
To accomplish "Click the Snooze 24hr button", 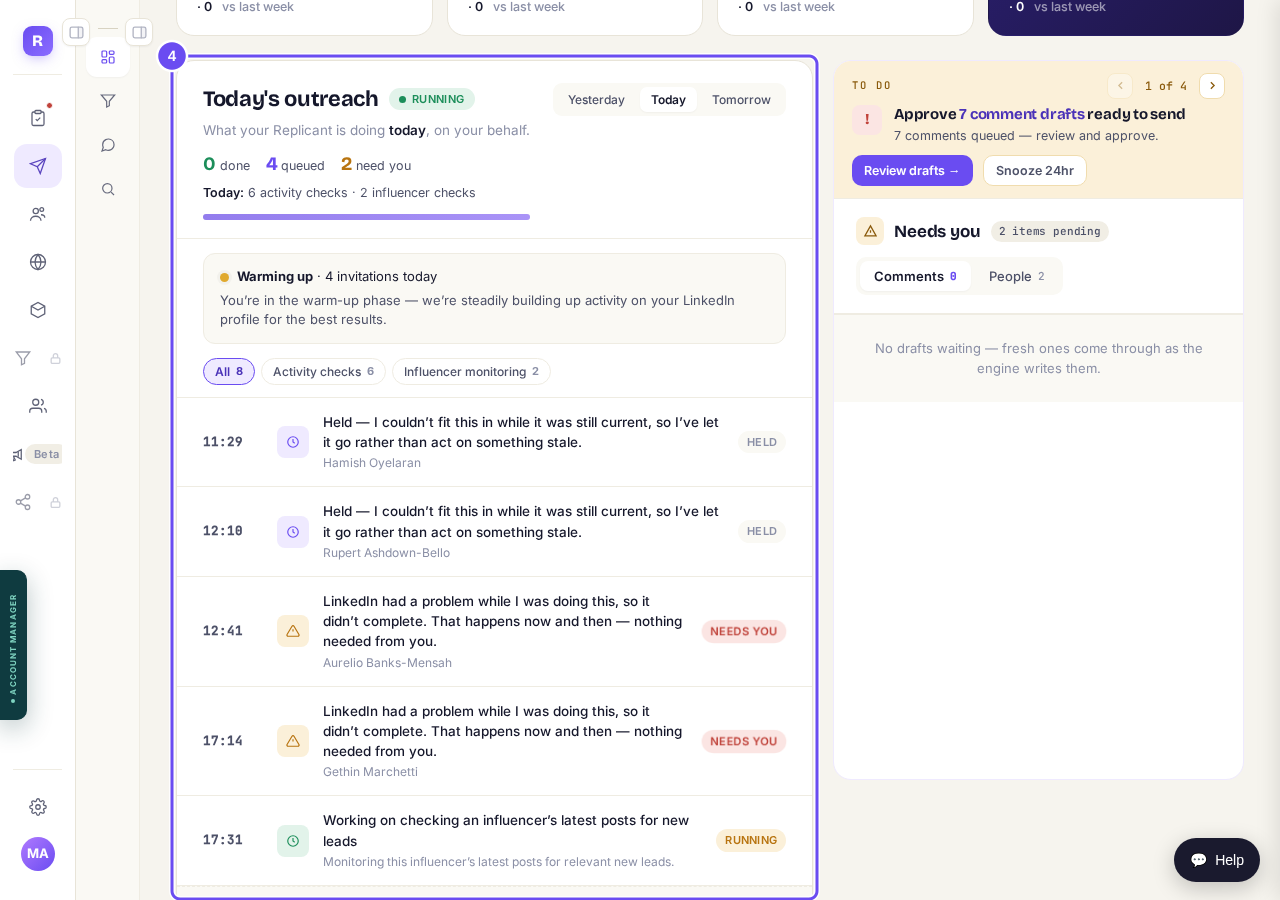I will tap(1035, 170).
